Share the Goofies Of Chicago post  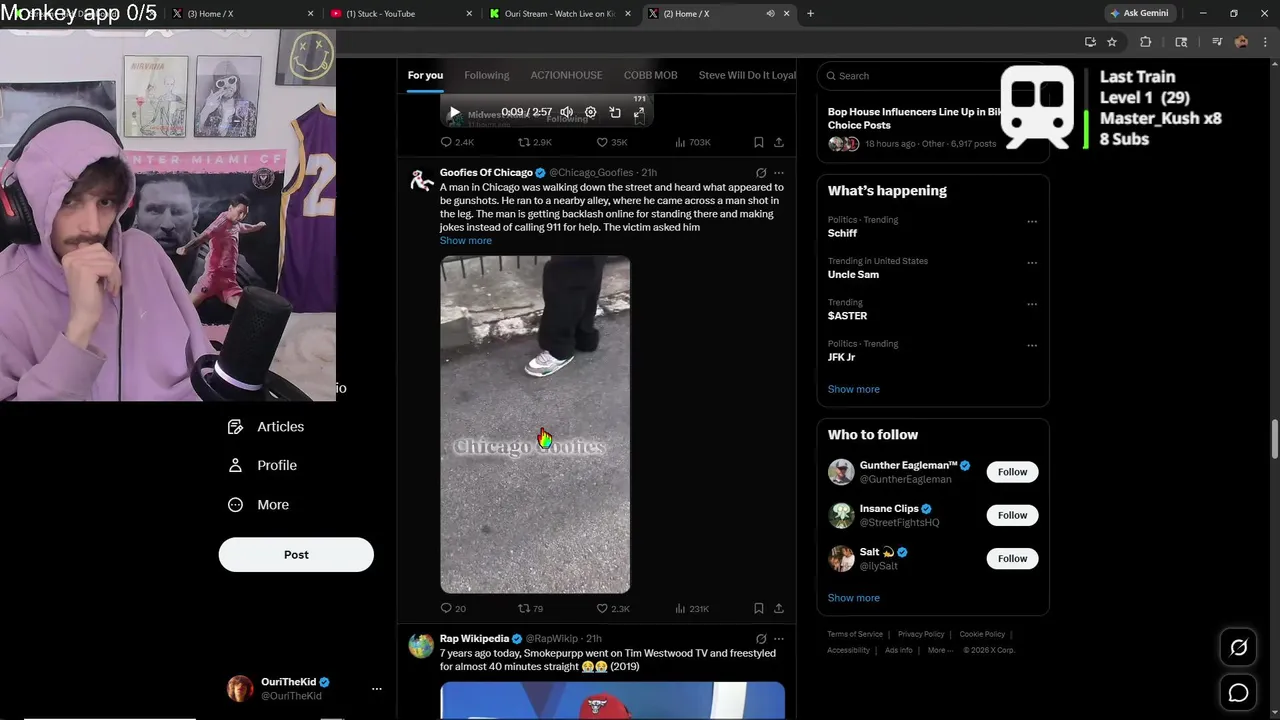coord(779,608)
